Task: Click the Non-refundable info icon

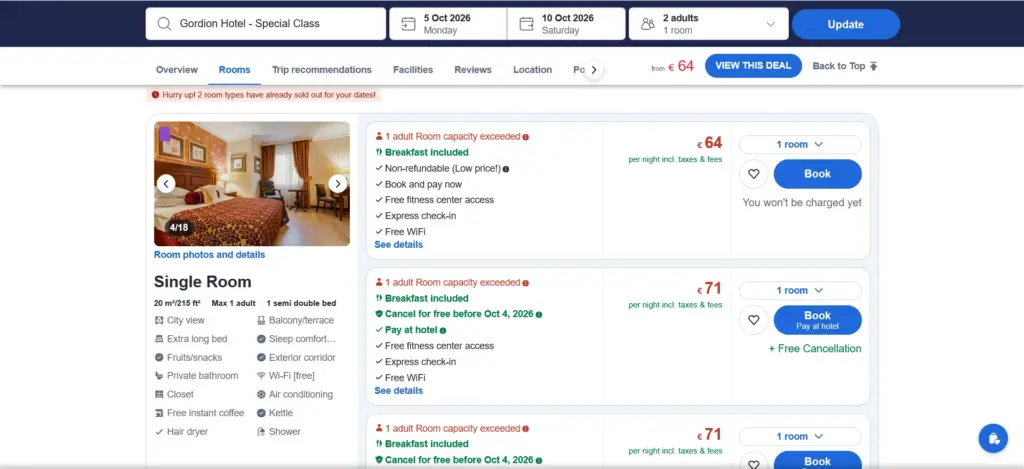Action: coord(506,169)
